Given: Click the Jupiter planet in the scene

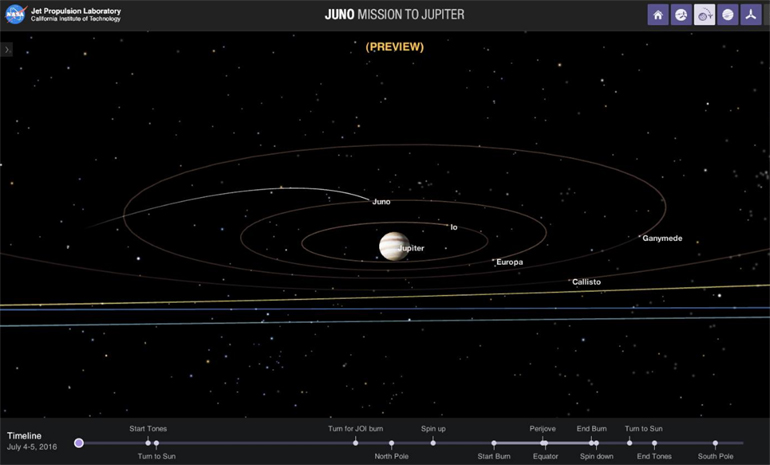Looking at the screenshot, I should [x=392, y=246].
